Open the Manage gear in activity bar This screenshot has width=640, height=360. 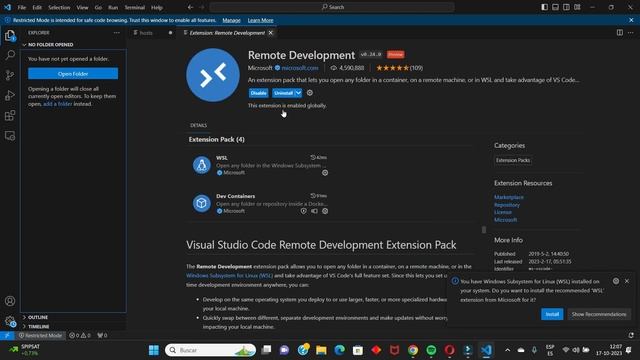(x=10, y=321)
